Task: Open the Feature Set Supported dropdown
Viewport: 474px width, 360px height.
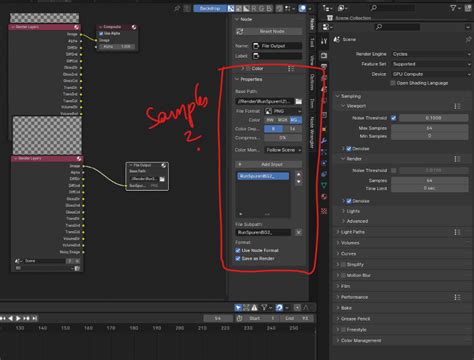Action: coord(431,64)
